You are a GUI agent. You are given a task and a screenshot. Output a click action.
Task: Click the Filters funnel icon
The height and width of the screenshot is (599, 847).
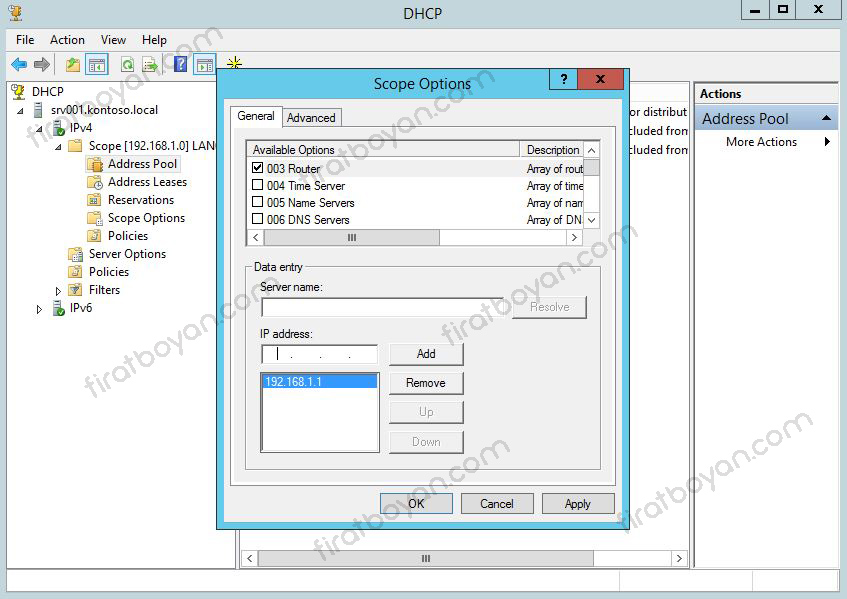pos(75,290)
